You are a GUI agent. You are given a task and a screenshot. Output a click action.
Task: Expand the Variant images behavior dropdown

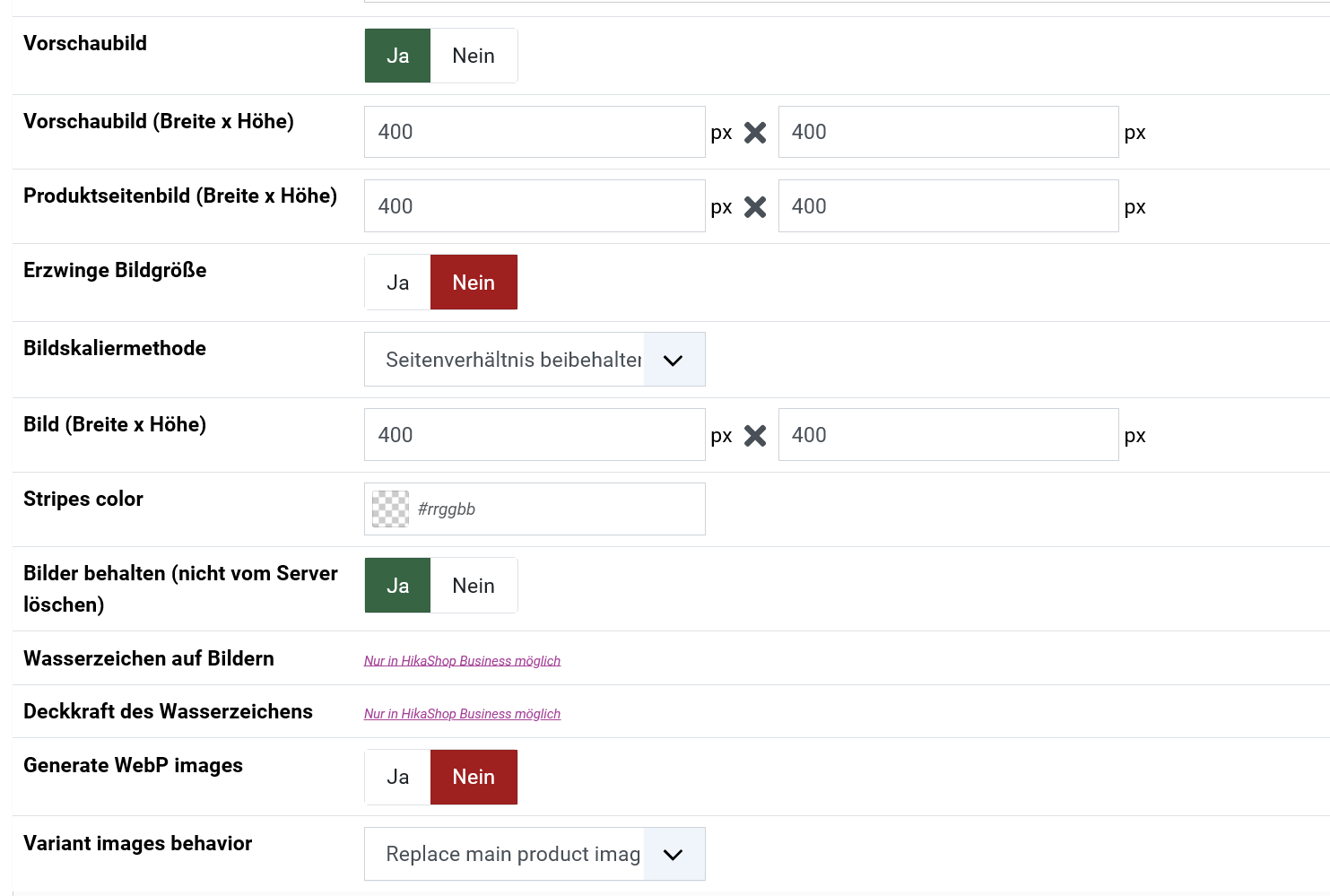click(535, 854)
